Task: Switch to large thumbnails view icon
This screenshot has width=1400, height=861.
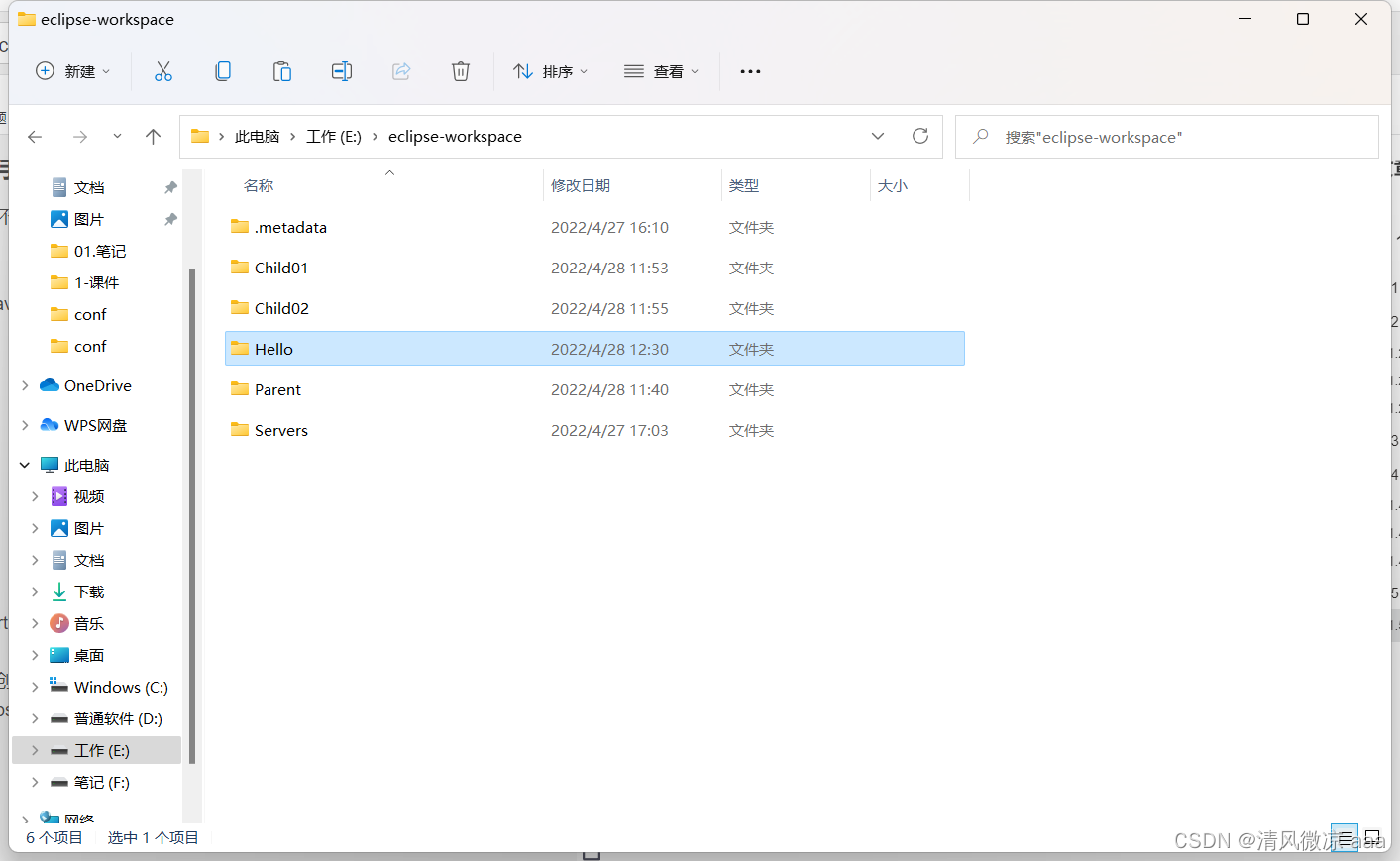Action: (1372, 838)
